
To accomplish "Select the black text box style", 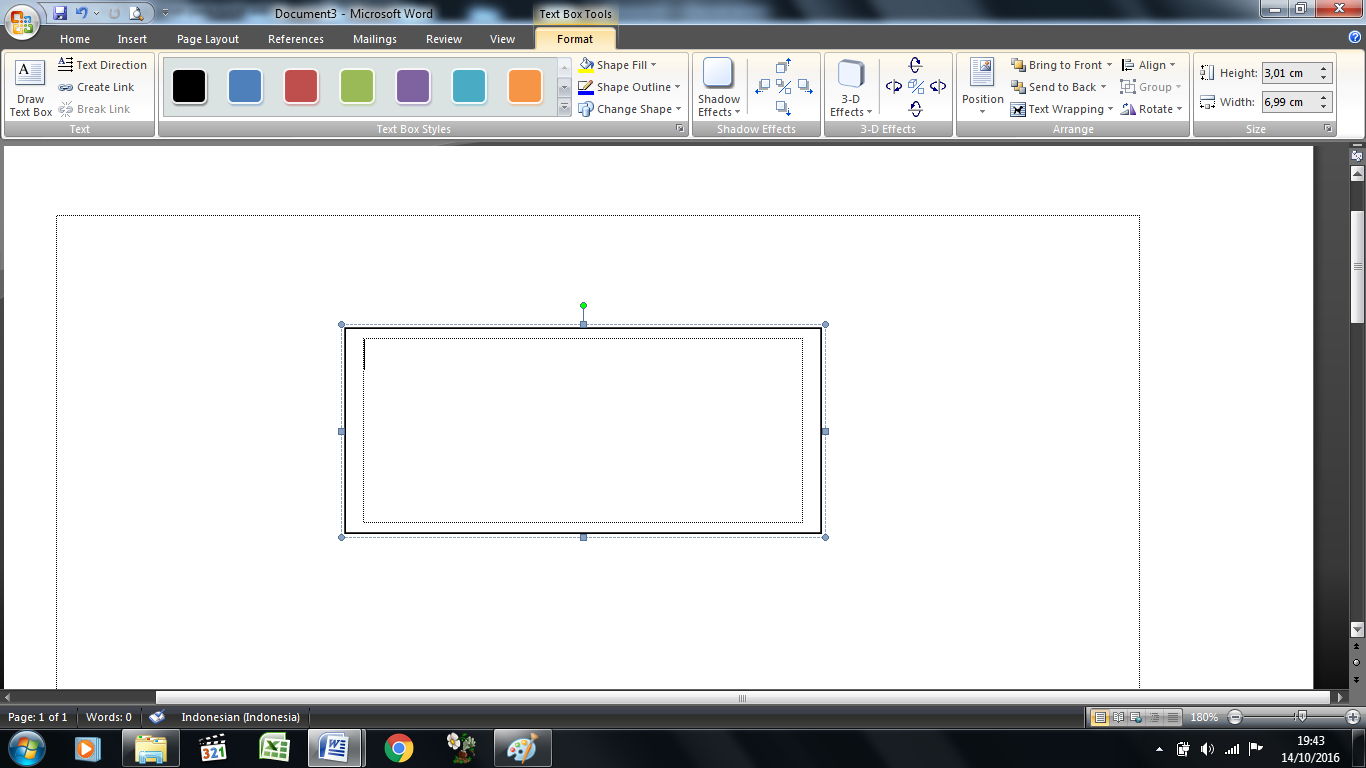I will [189, 87].
